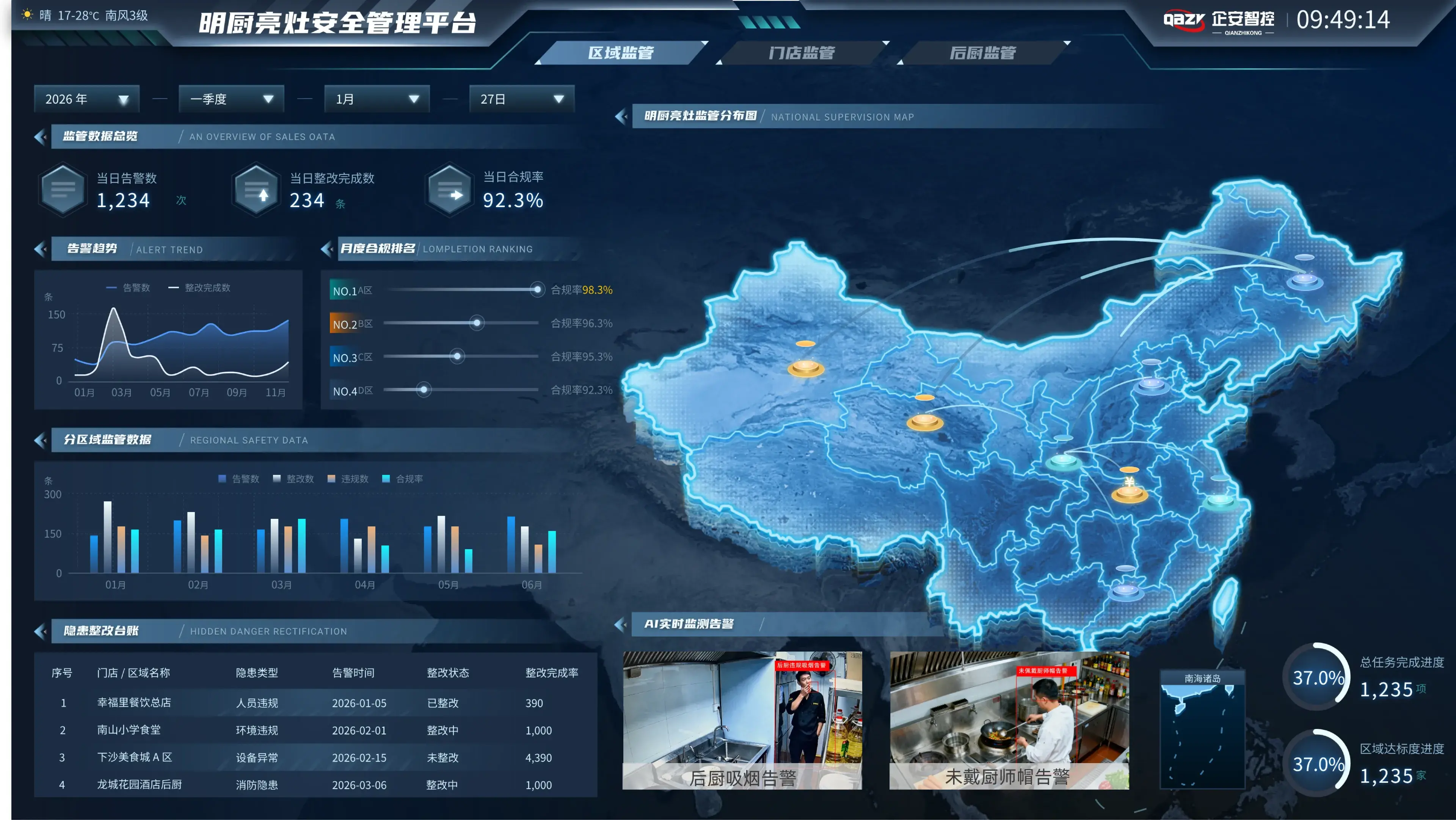
Task: Open the 2026年 year dropdown
Action: pyautogui.click(x=86, y=99)
